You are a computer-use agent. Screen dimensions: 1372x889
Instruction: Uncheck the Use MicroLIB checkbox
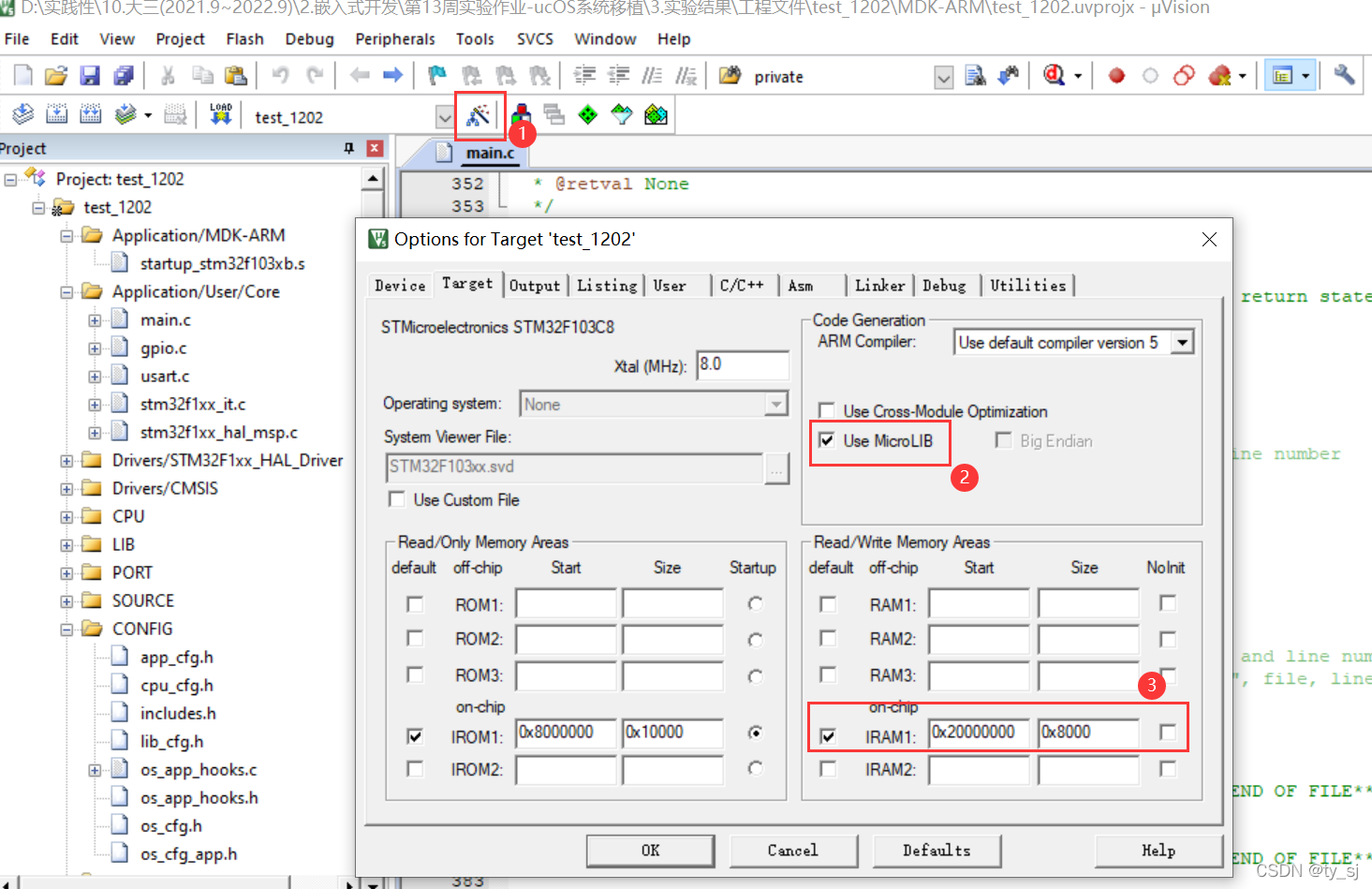click(827, 440)
